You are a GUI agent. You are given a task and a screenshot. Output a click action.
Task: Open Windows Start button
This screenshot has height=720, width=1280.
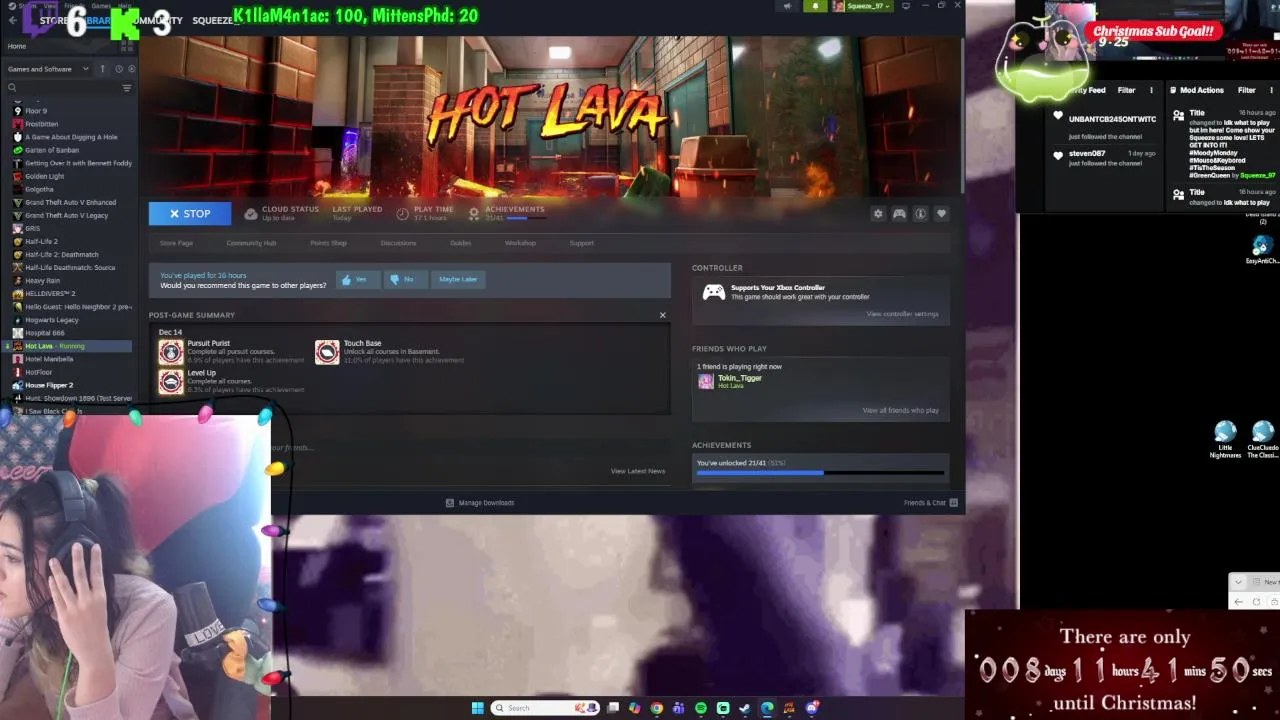[478, 708]
